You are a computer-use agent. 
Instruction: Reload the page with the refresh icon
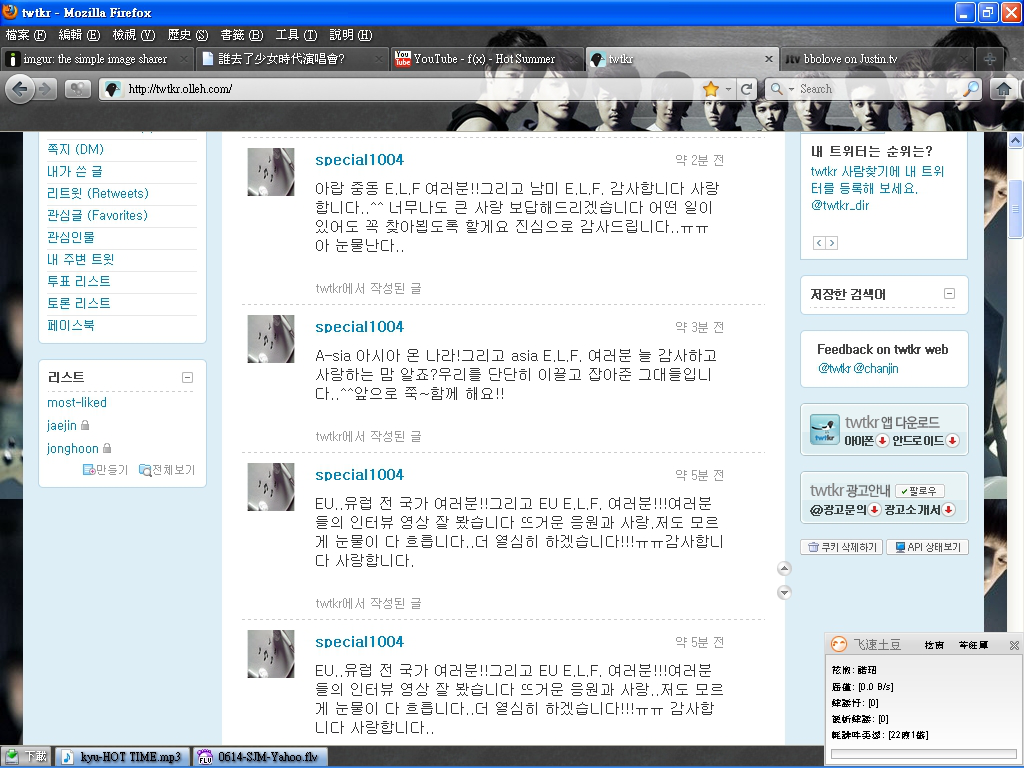point(746,89)
